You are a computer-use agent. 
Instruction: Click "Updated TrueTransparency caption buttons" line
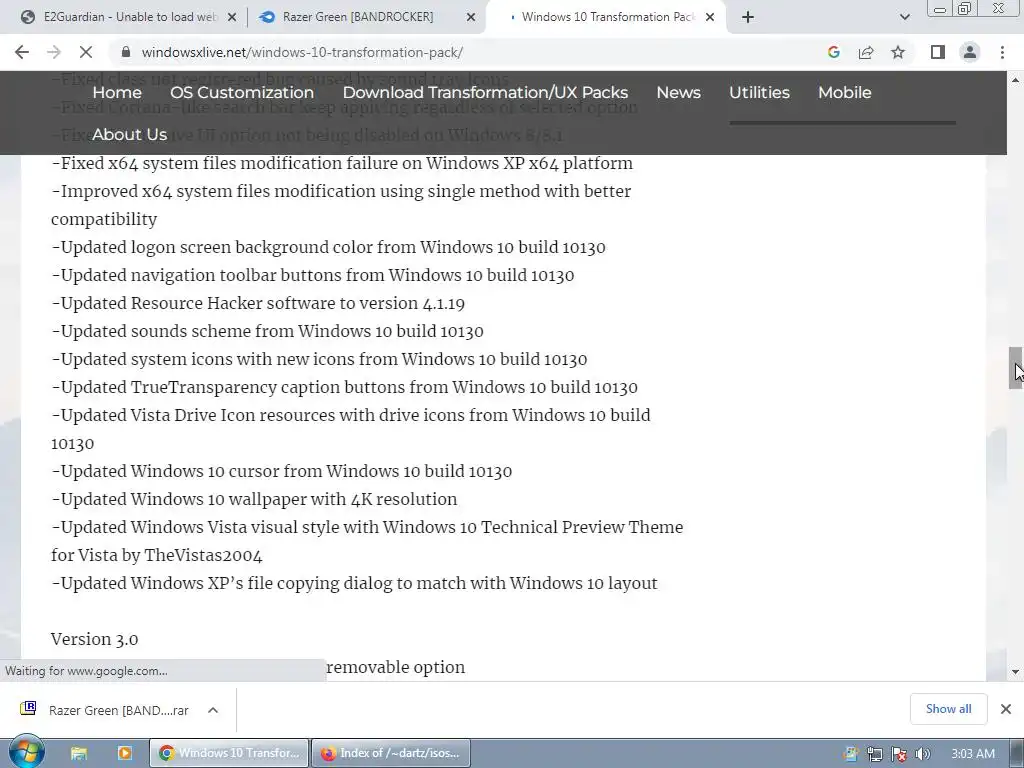point(344,387)
